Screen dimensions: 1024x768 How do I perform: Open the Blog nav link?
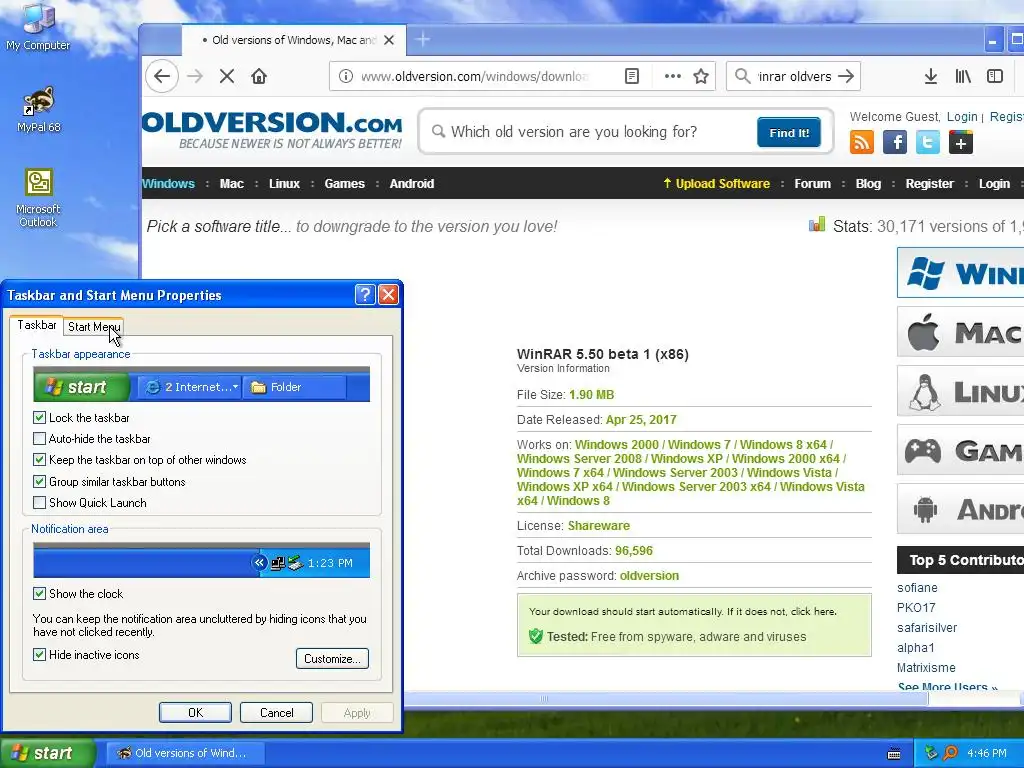868,184
